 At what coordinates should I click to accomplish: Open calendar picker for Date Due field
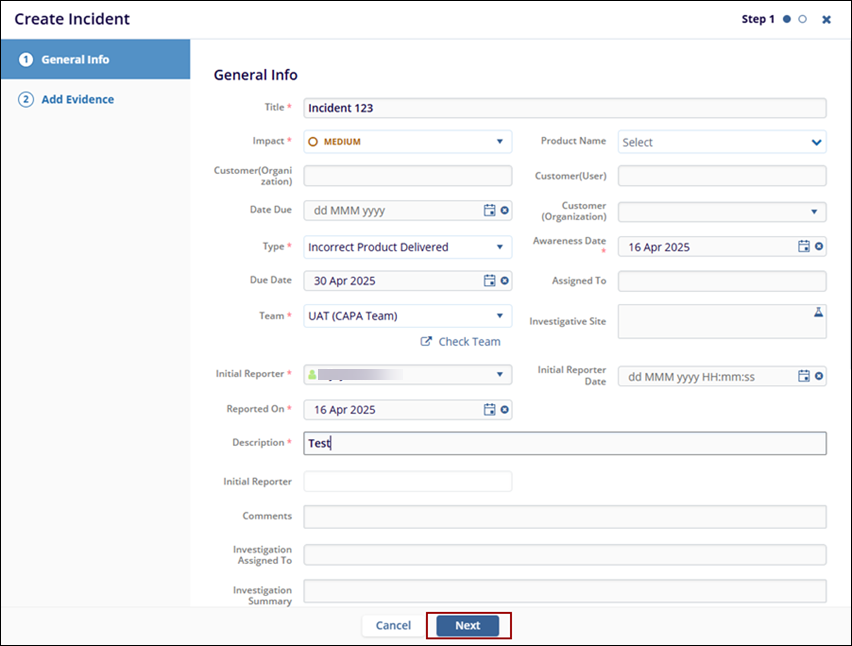tap(489, 211)
